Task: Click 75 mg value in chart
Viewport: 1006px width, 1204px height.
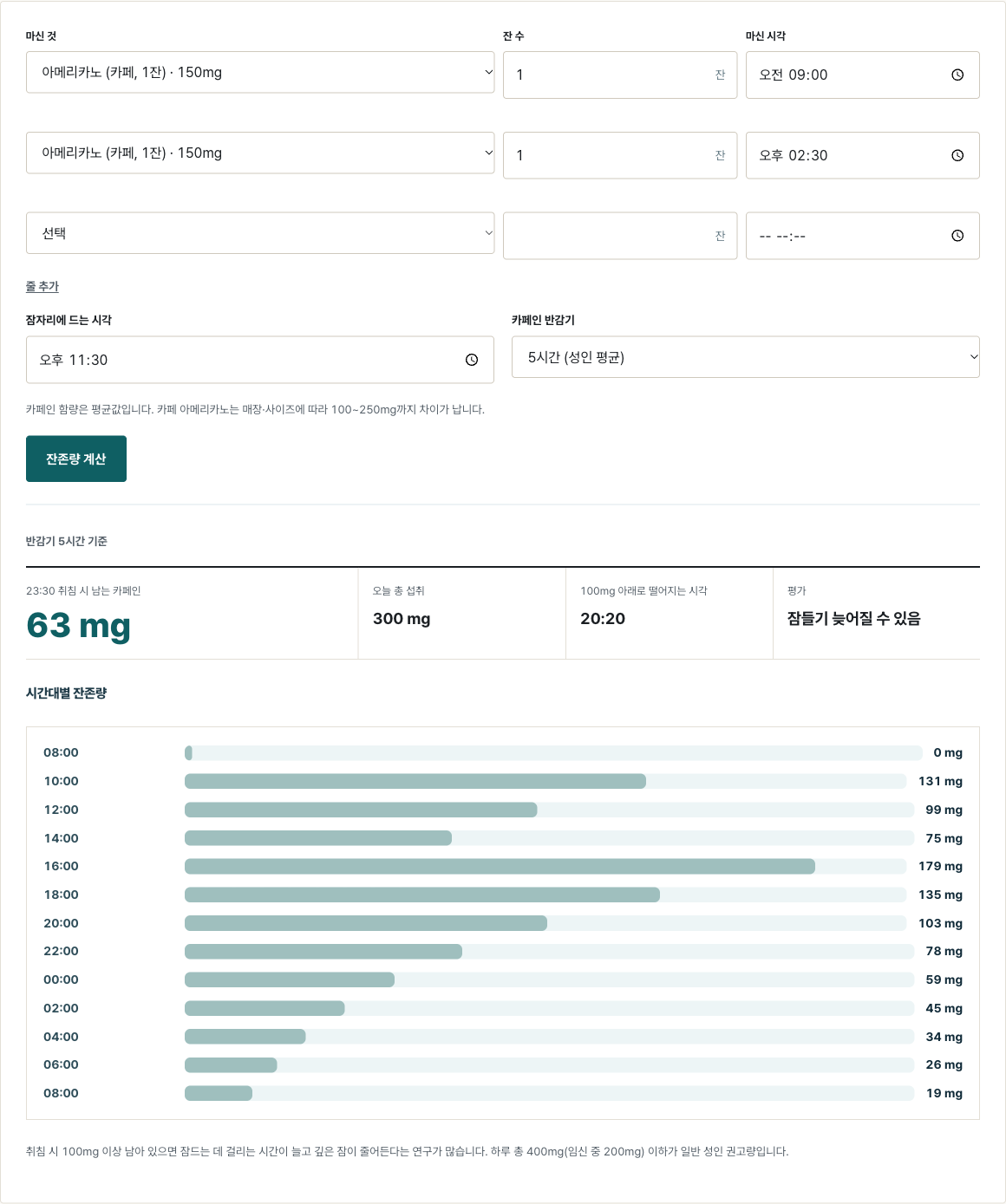Action: click(944, 838)
